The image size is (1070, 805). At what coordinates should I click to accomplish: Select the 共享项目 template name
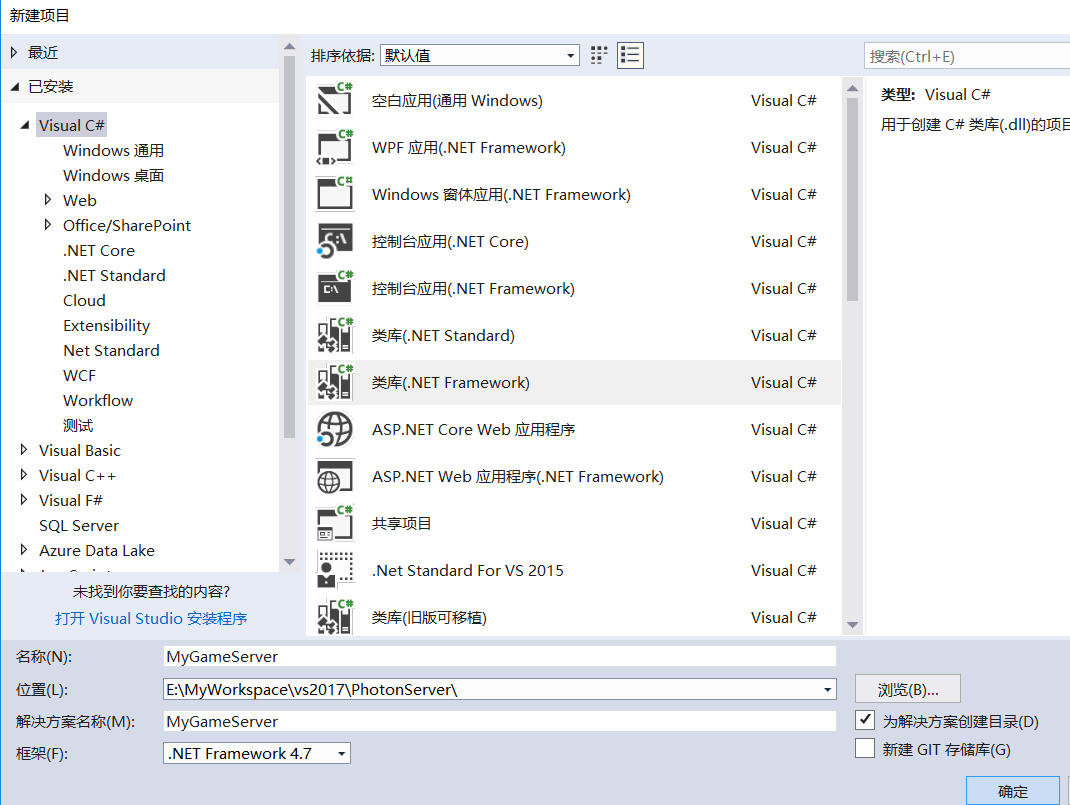[x=401, y=524]
